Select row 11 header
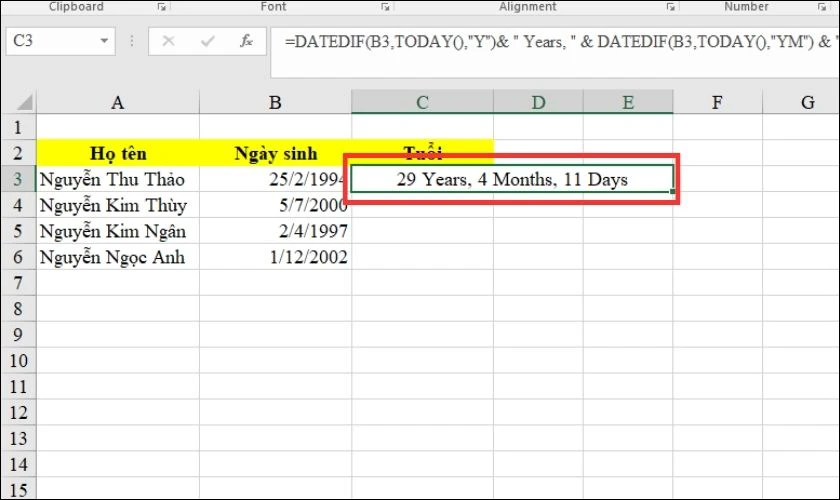Viewport: 840px width, 500px height. pyautogui.click(x=19, y=386)
